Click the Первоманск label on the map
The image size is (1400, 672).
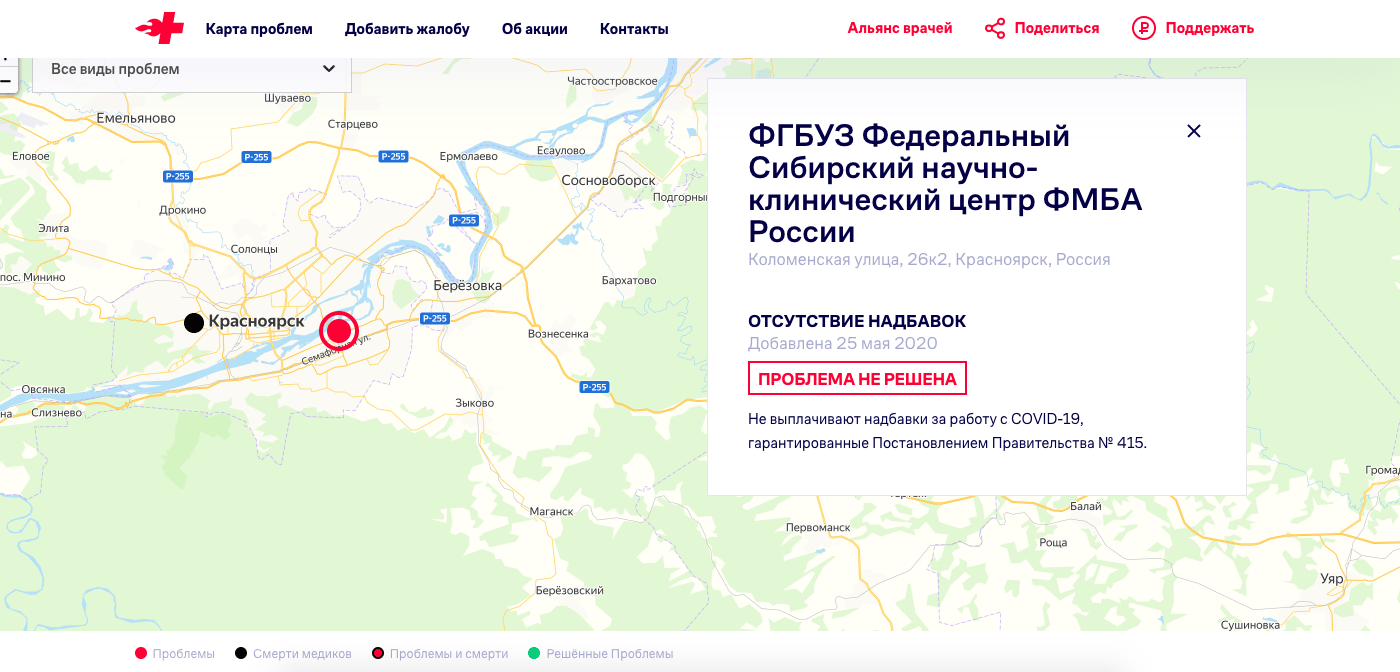coord(818,527)
